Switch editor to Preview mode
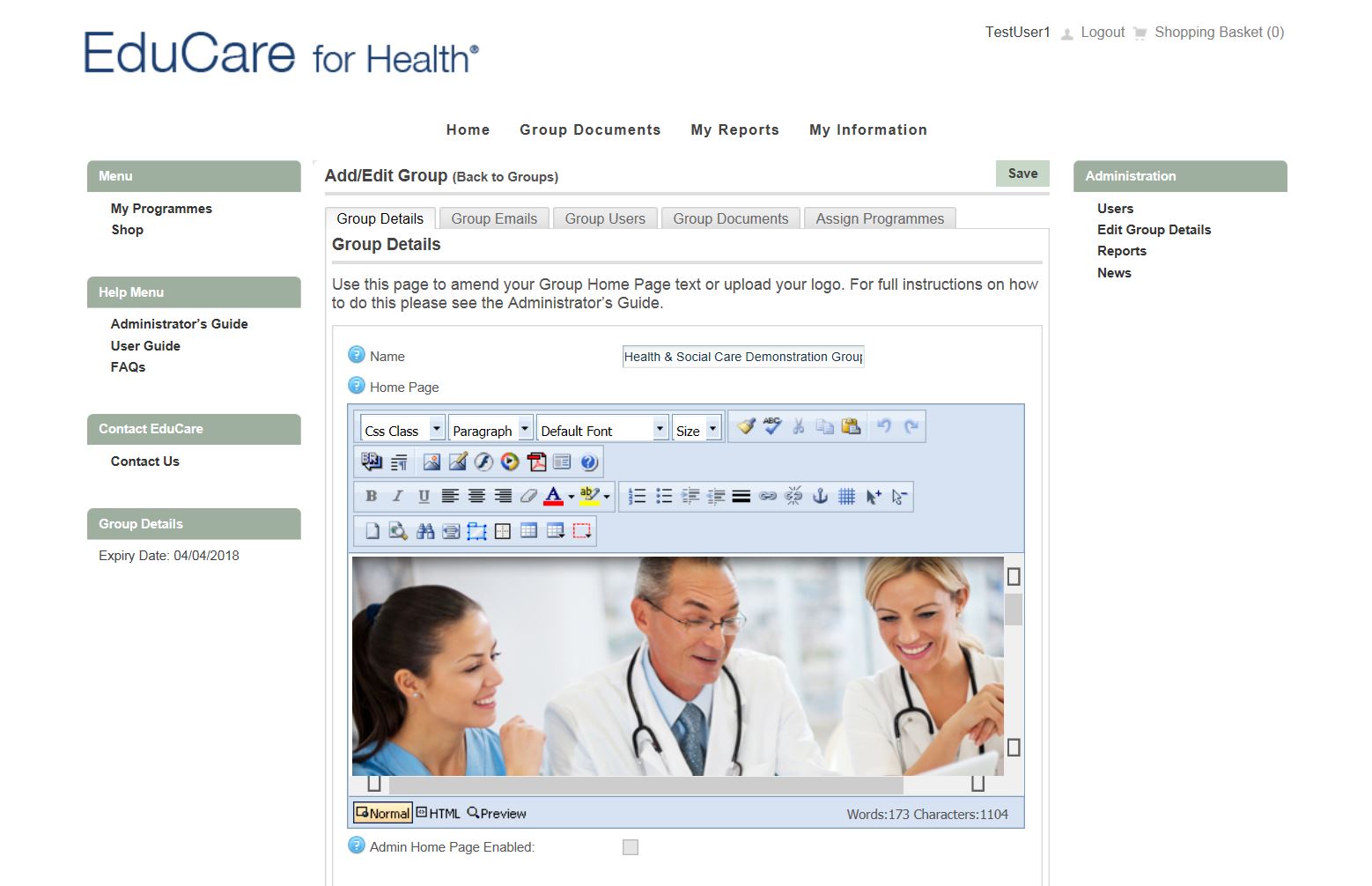Screen dimensions: 1372x886 point(497,813)
